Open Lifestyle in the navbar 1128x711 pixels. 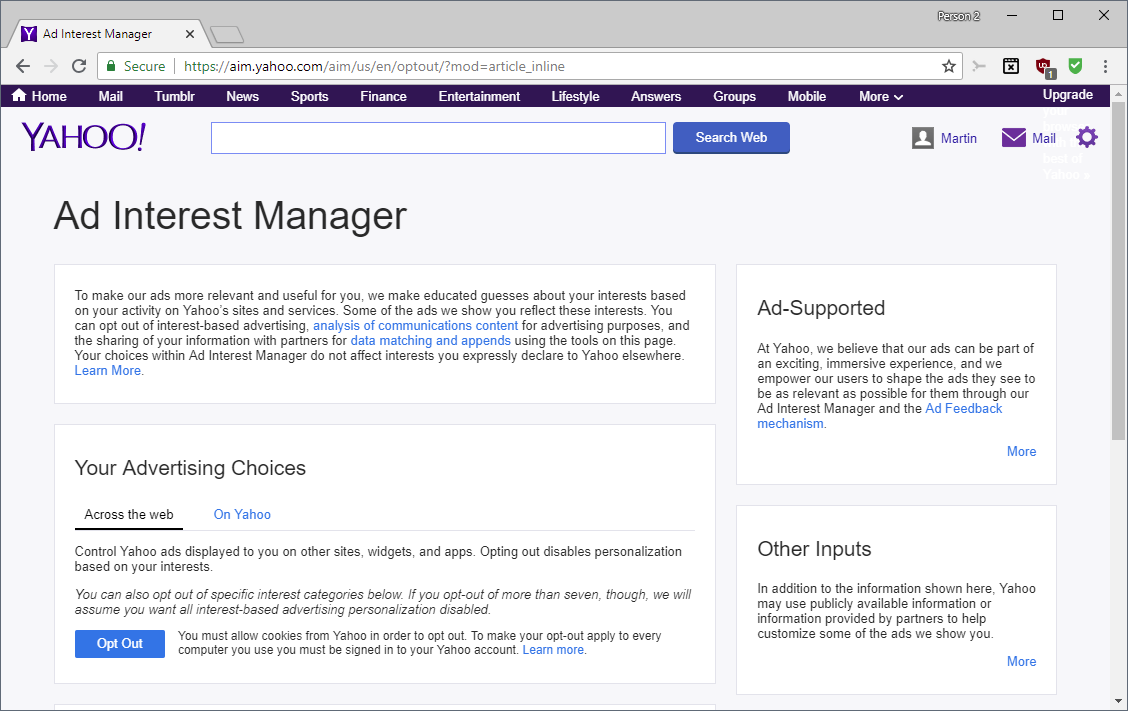coord(576,96)
